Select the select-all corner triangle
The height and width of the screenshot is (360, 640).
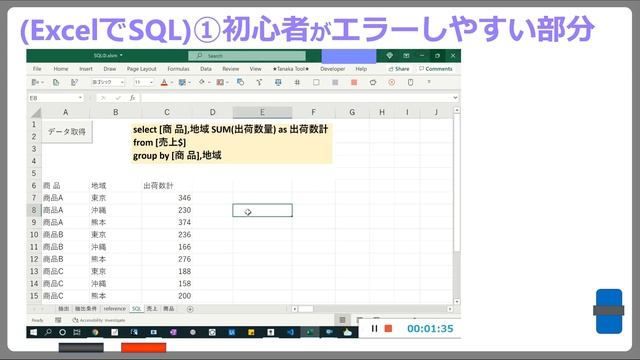point(36,113)
